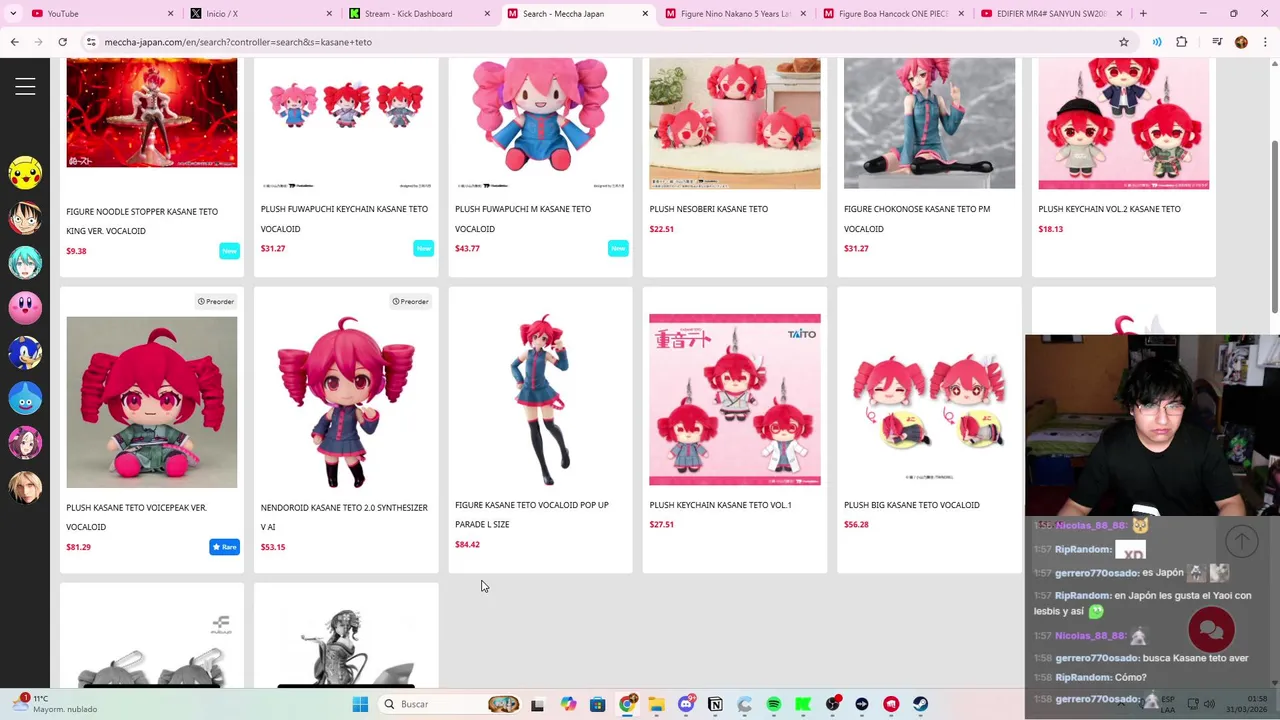Viewport: 1280px width, 720px height.
Task: Click the New badge on Noodle Stopper card
Action: (x=230, y=251)
